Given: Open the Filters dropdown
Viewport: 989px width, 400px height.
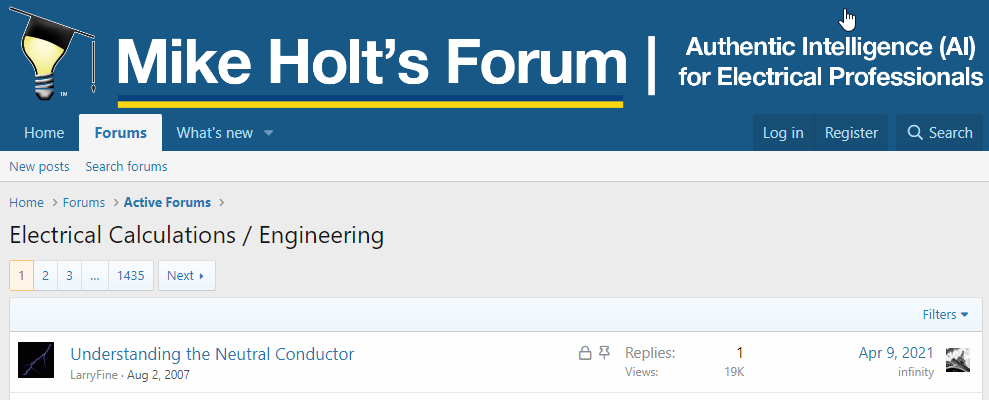Looking at the screenshot, I should 945,314.
